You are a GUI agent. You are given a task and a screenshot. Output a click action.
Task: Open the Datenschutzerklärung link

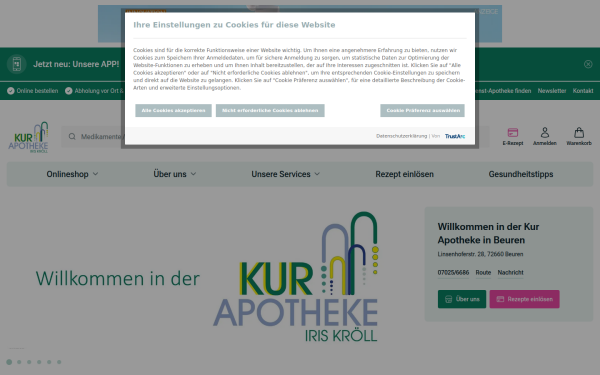401,136
